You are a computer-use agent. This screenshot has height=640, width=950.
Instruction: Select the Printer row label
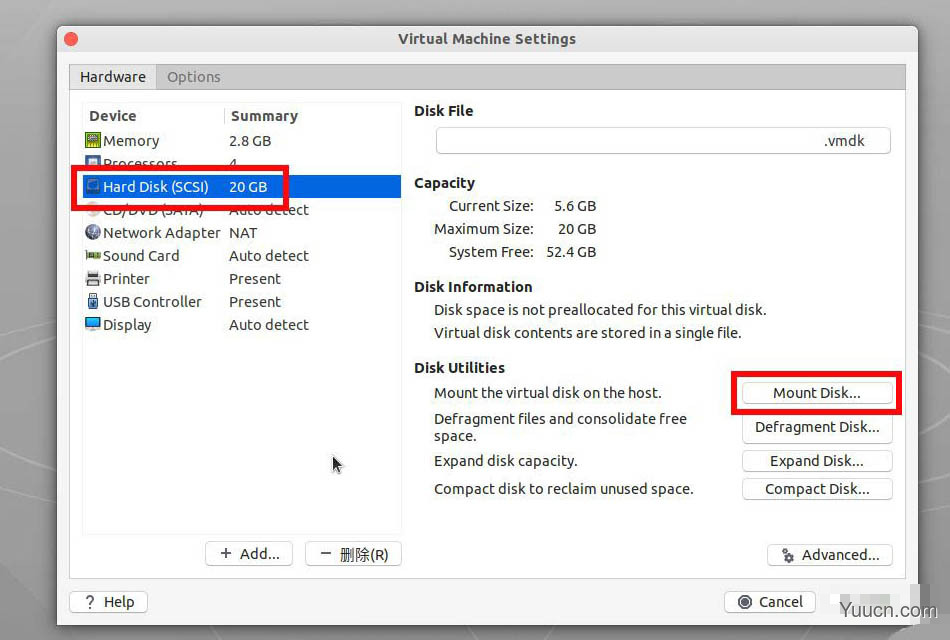pyautogui.click(x=126, y=279)
